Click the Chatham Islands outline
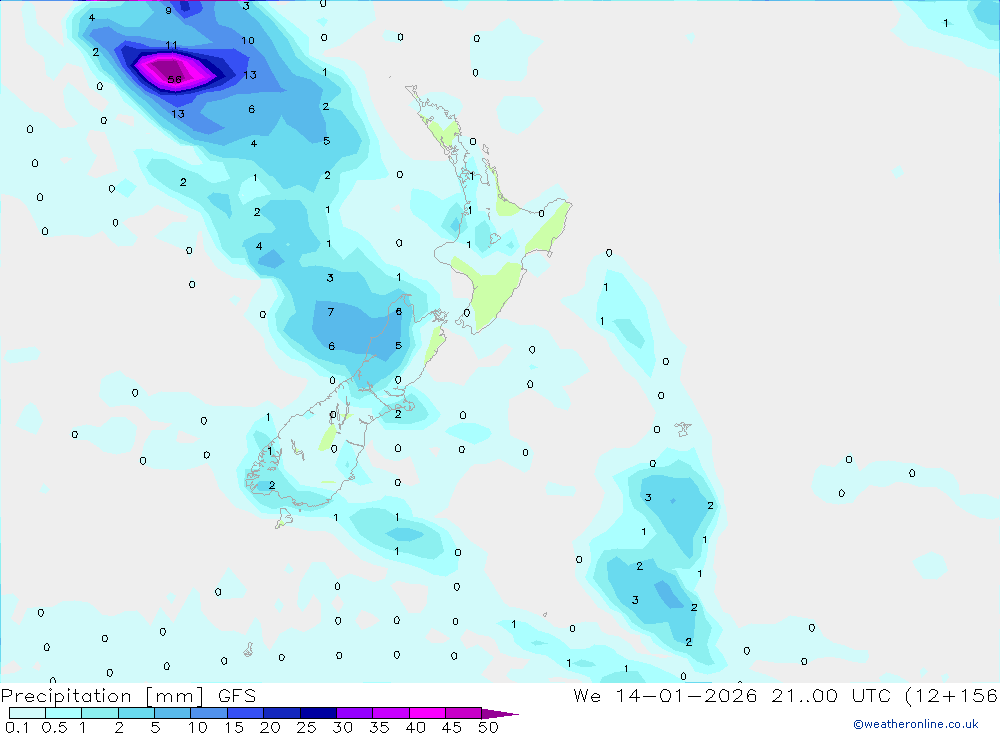Screen dimensions: 1000x733 (683, 428)
